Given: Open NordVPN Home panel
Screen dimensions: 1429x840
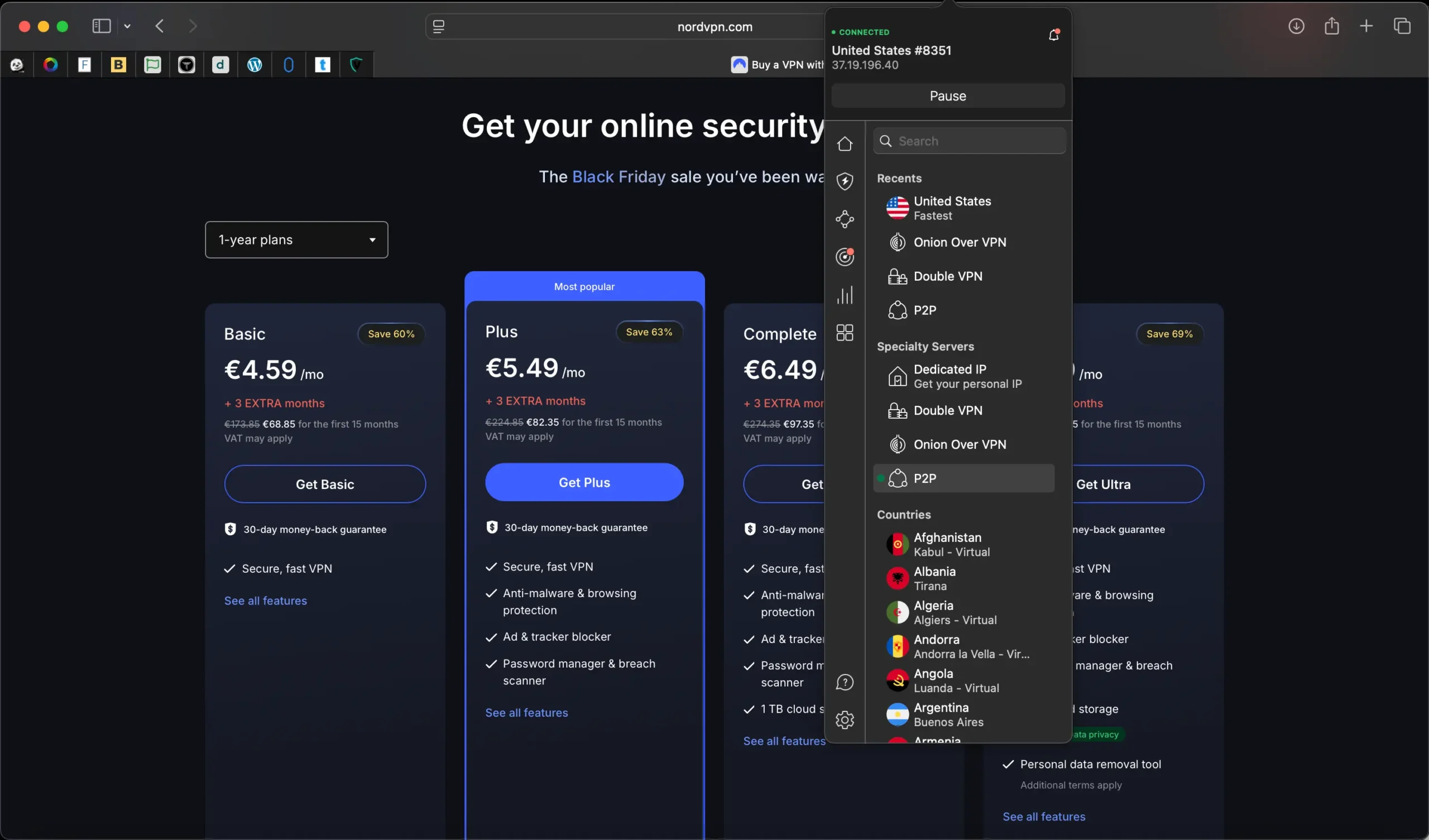Looking at the screenshot, I should 845,143.
